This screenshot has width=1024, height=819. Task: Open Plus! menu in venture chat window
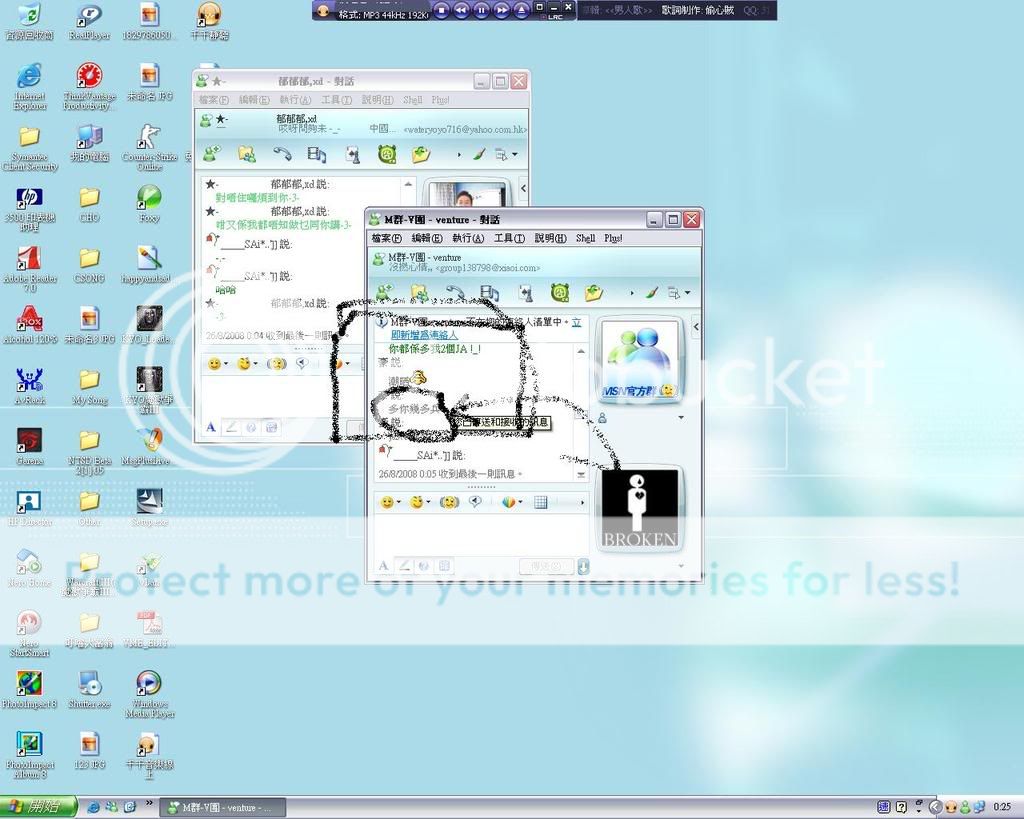[x=613, y=238]
